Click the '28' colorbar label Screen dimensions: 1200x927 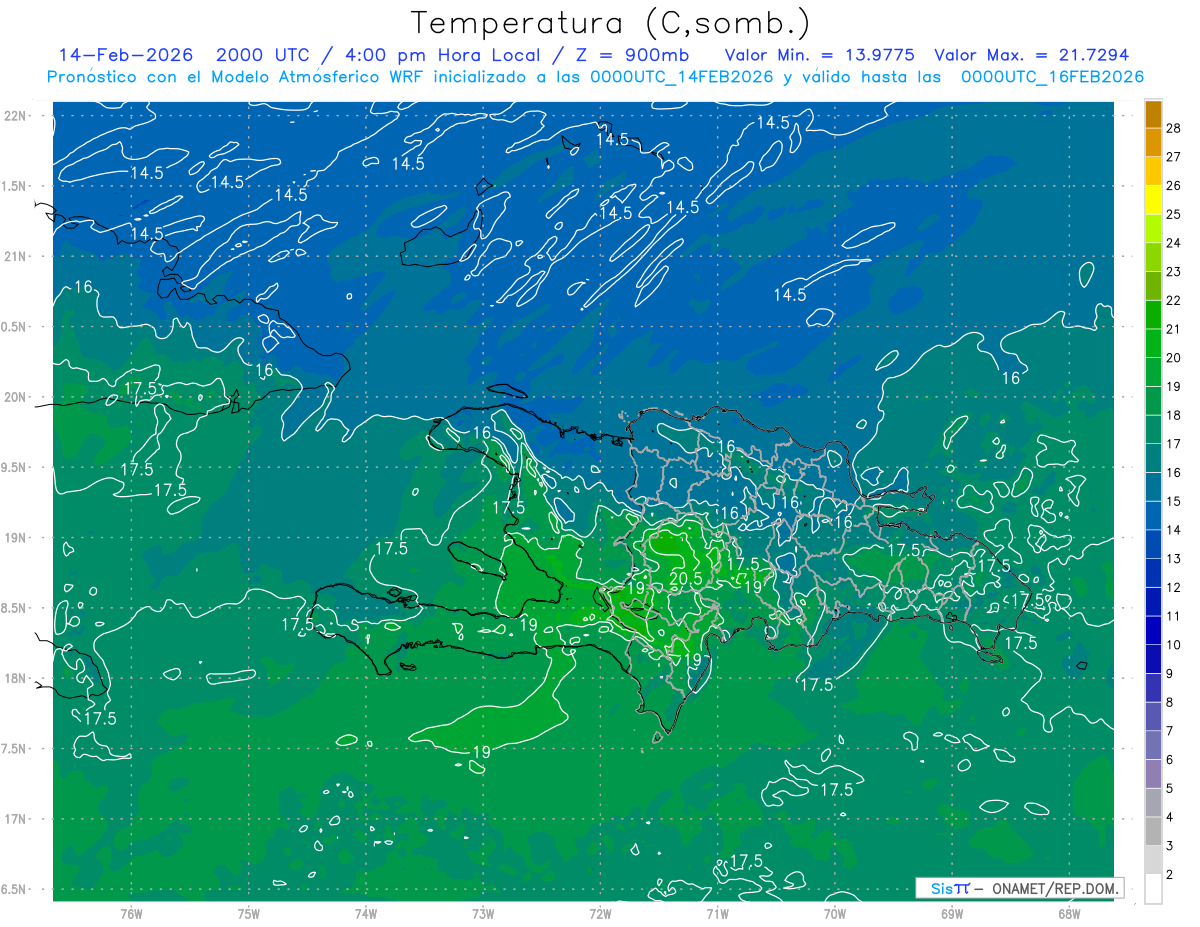coord(1174,128)
